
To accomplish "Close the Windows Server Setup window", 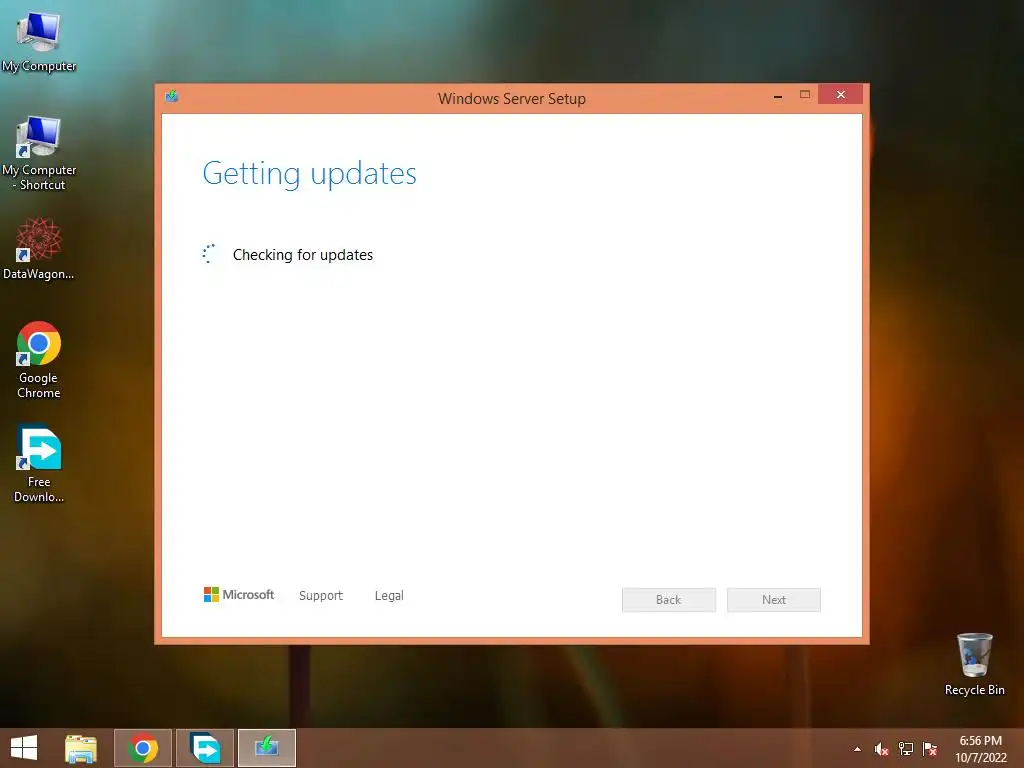I will point(840,95).
